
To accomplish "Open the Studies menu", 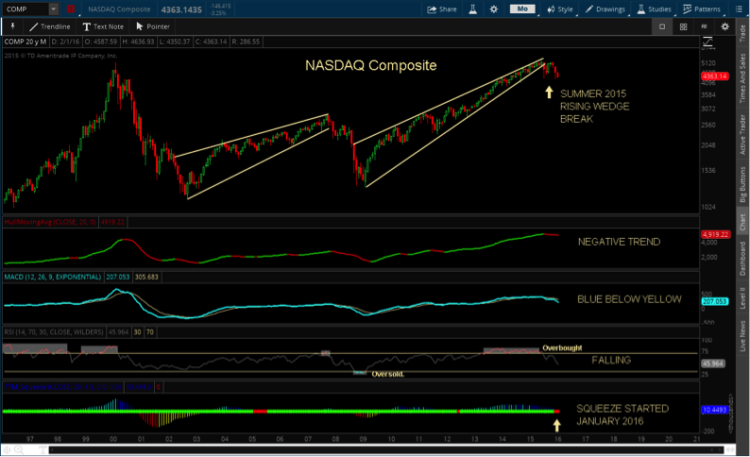I will coord(654,9).
